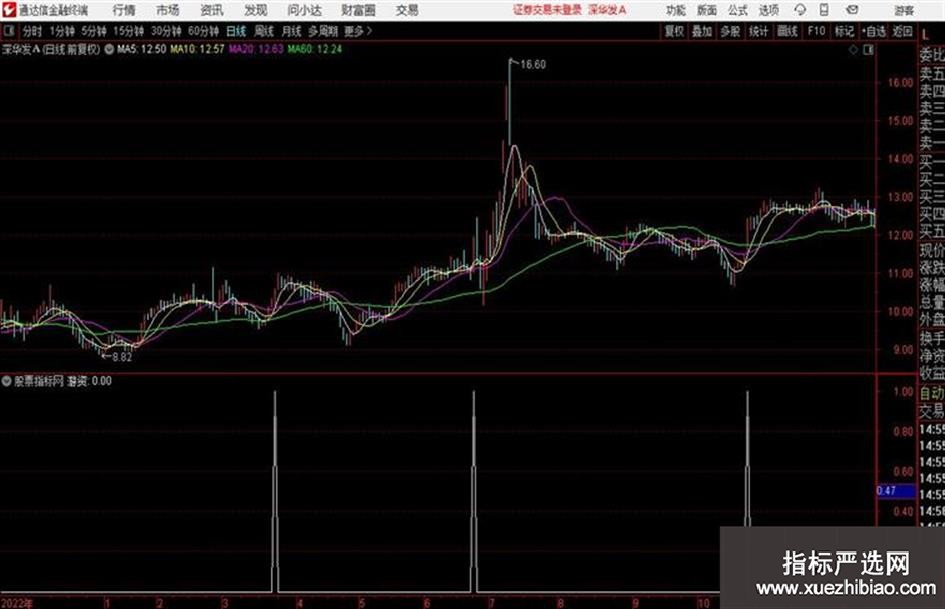Click the 12.00 price axis label
The height and width of the screenshot is (609, 945).
coord(900,235)
